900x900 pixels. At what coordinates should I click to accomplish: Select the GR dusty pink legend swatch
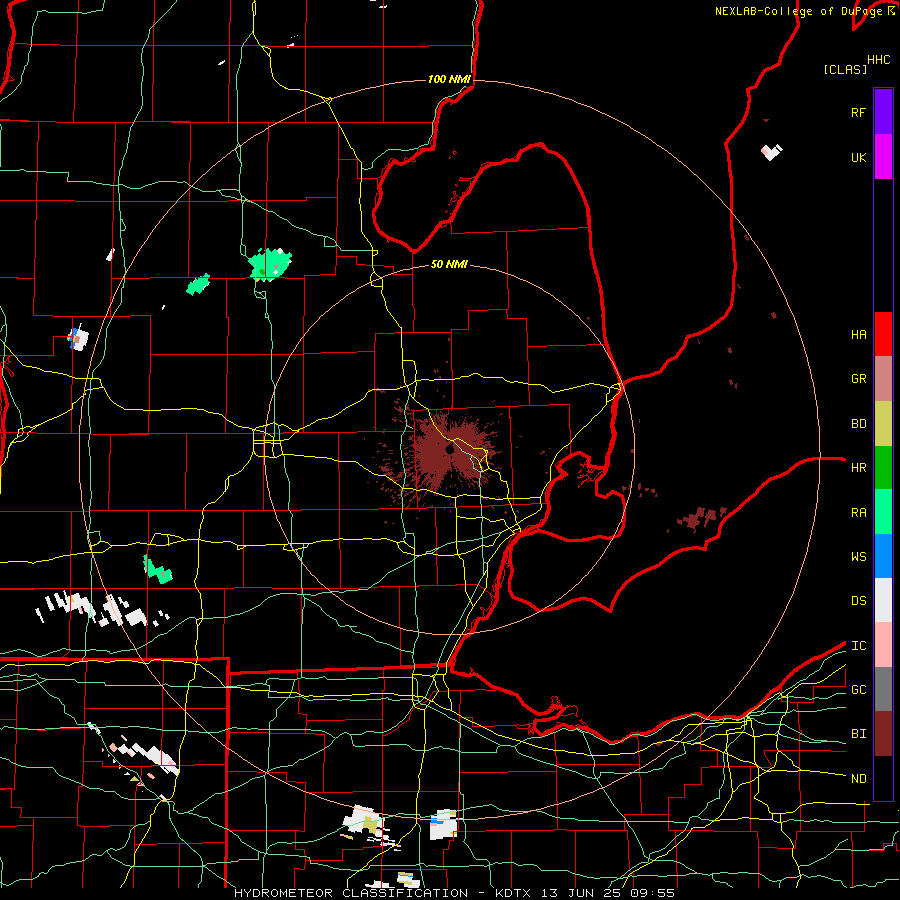coord(883,378)
